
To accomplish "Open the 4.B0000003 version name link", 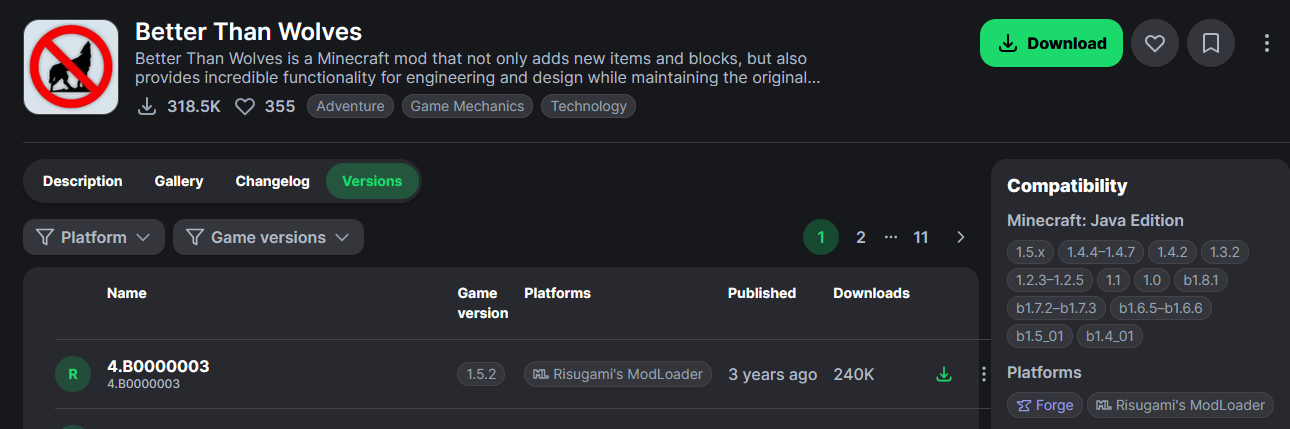I will click(158, 366).
